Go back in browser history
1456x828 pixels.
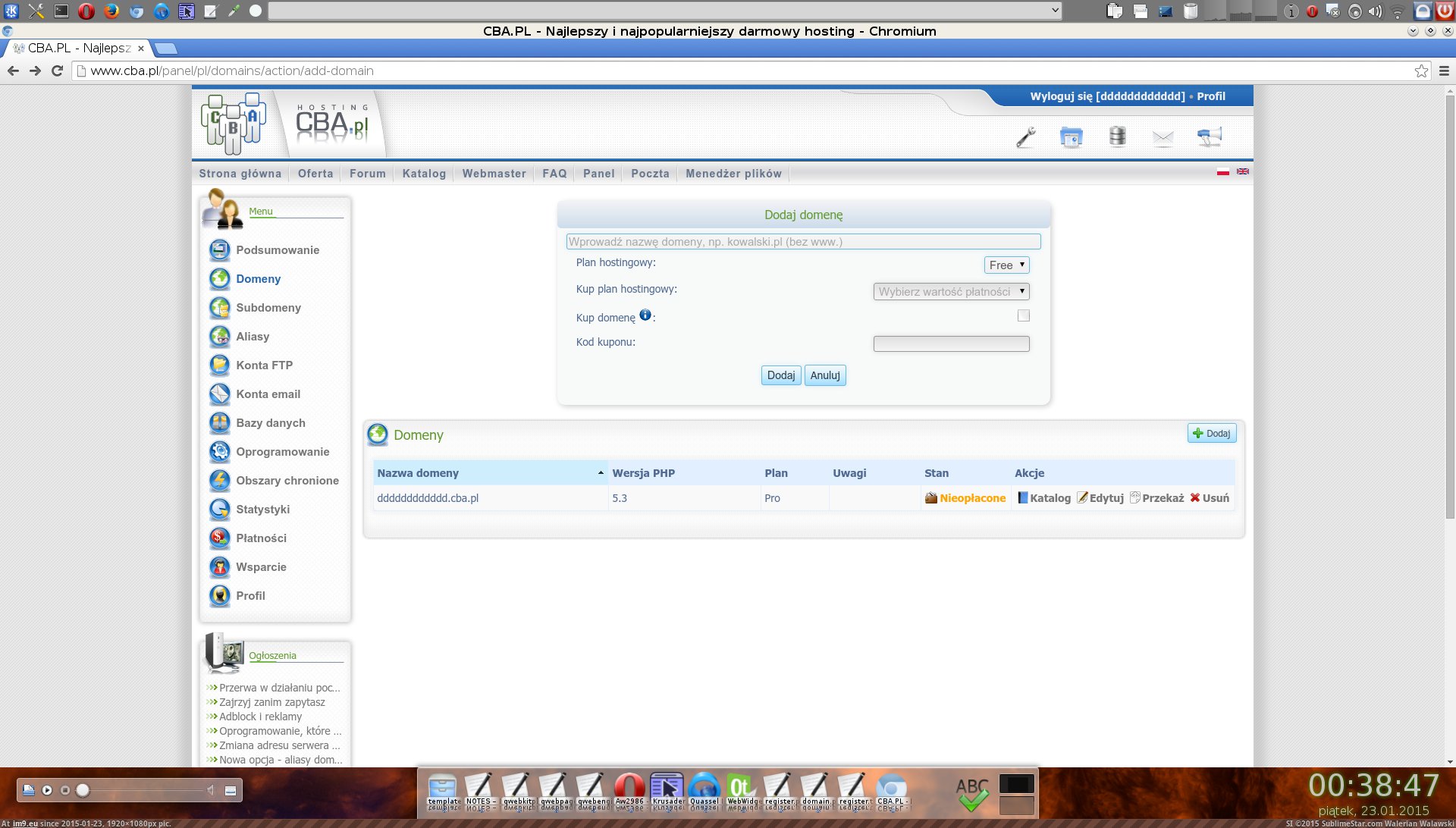click(13, 71)
